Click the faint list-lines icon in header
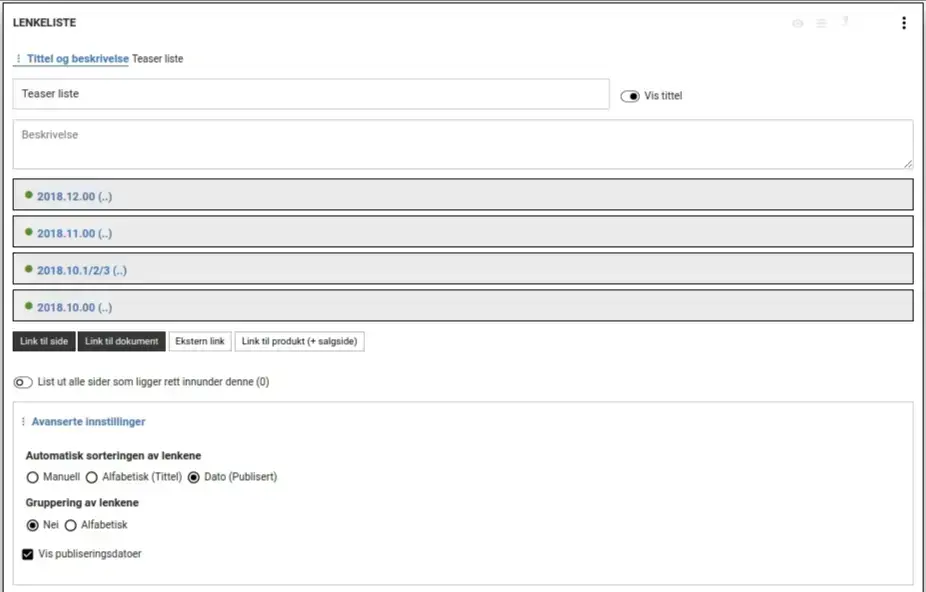The height and width of the screenshot is (592, 926). click(x=821, y=23)
